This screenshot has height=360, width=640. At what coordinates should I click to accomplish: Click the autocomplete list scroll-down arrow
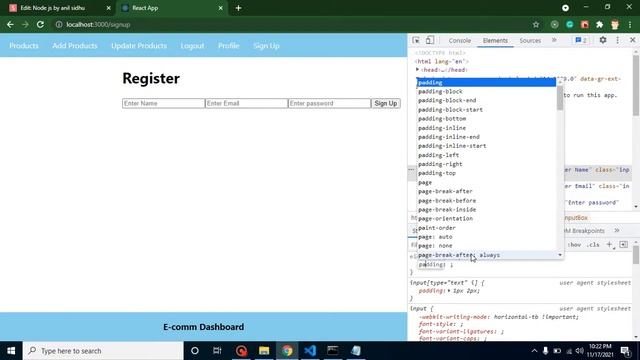pos(560,255)
